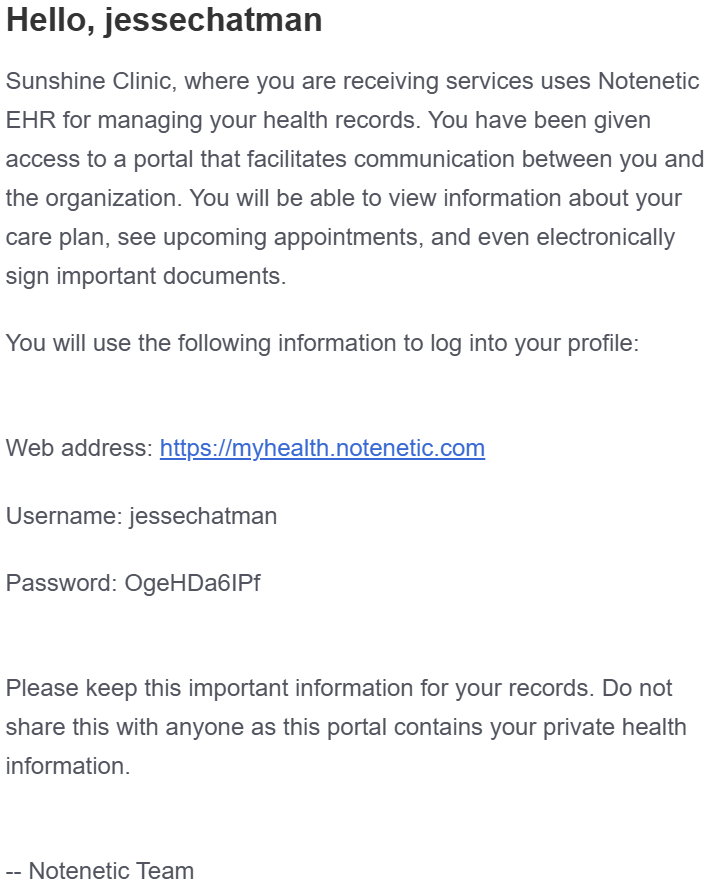The image size is (710, 892).
Task: Click the "Please keep this important information" line
Action: click(x=339, y=688)
